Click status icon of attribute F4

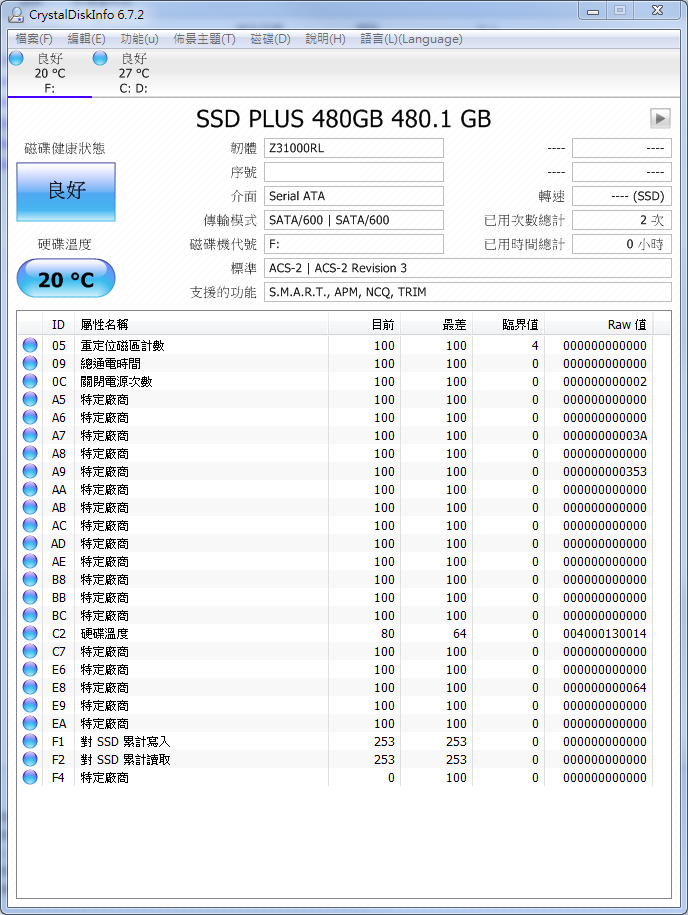point(30,778)
